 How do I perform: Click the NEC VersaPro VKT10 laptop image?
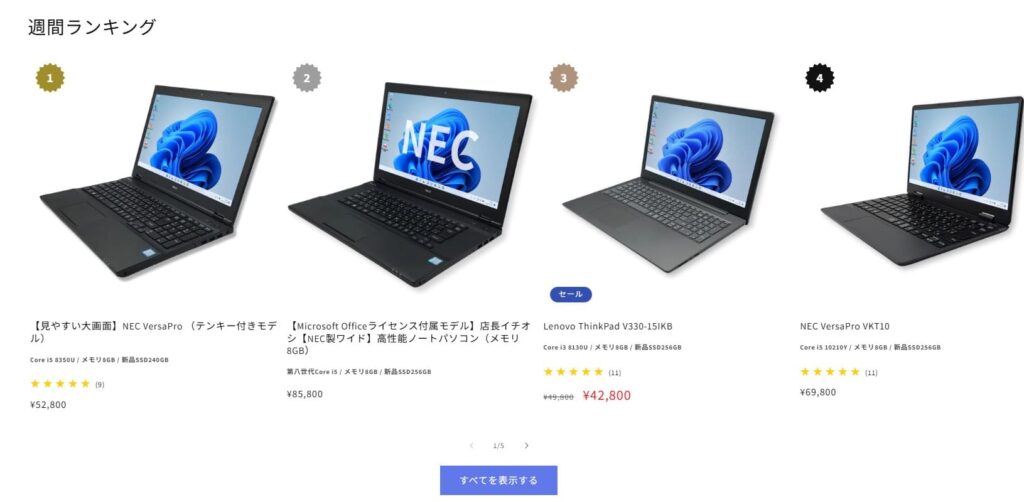[x=922, y=181]
